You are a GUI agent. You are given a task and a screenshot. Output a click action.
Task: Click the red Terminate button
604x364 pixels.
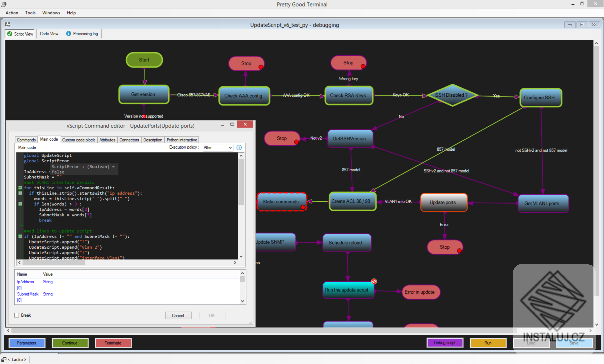(113, 343)
